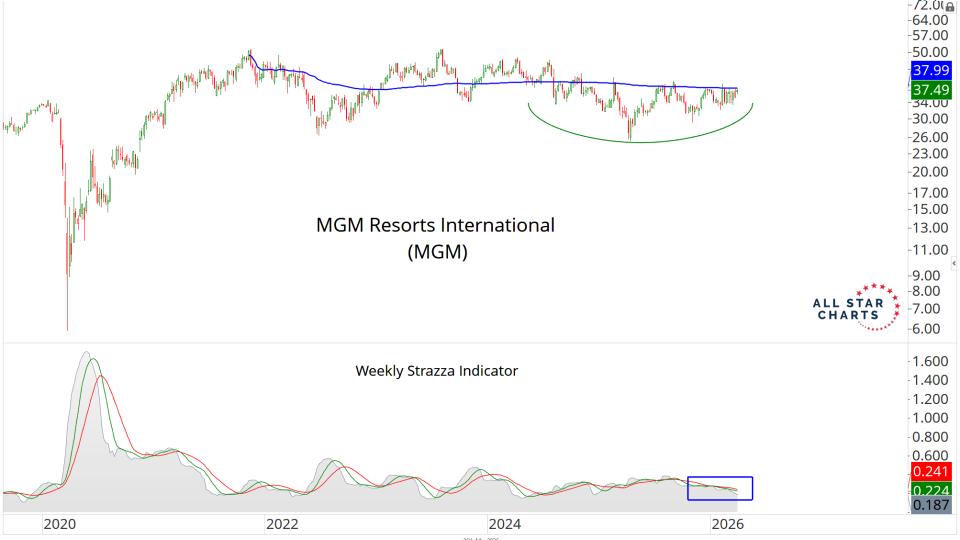Viewport: 960px width, 540px height.
Task: Click the 2022 label on the time axis
Action: [x=282, y=524]
